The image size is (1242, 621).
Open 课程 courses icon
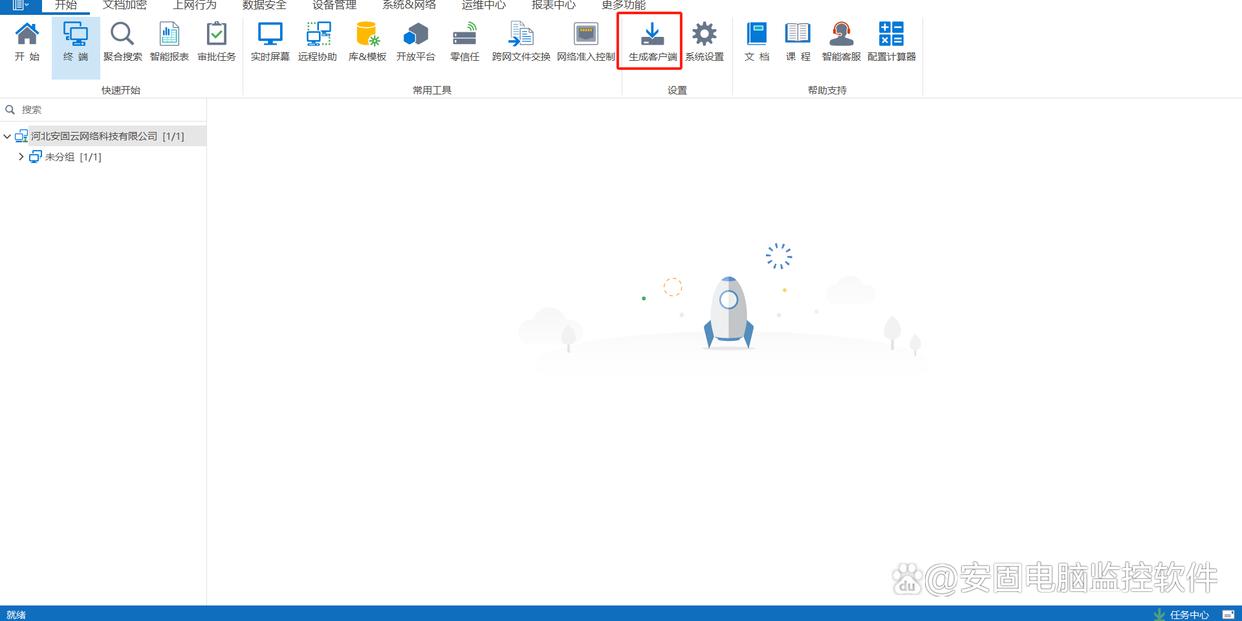point(797,42)
